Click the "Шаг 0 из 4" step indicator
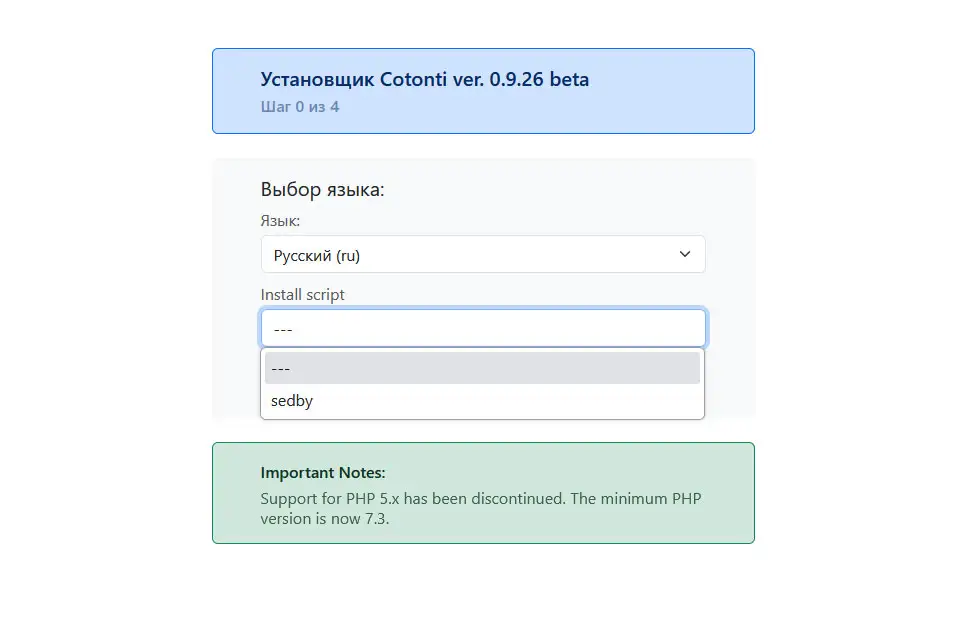Image resolution: width=966 pixels, height=644 pixels. coord(299,106)
